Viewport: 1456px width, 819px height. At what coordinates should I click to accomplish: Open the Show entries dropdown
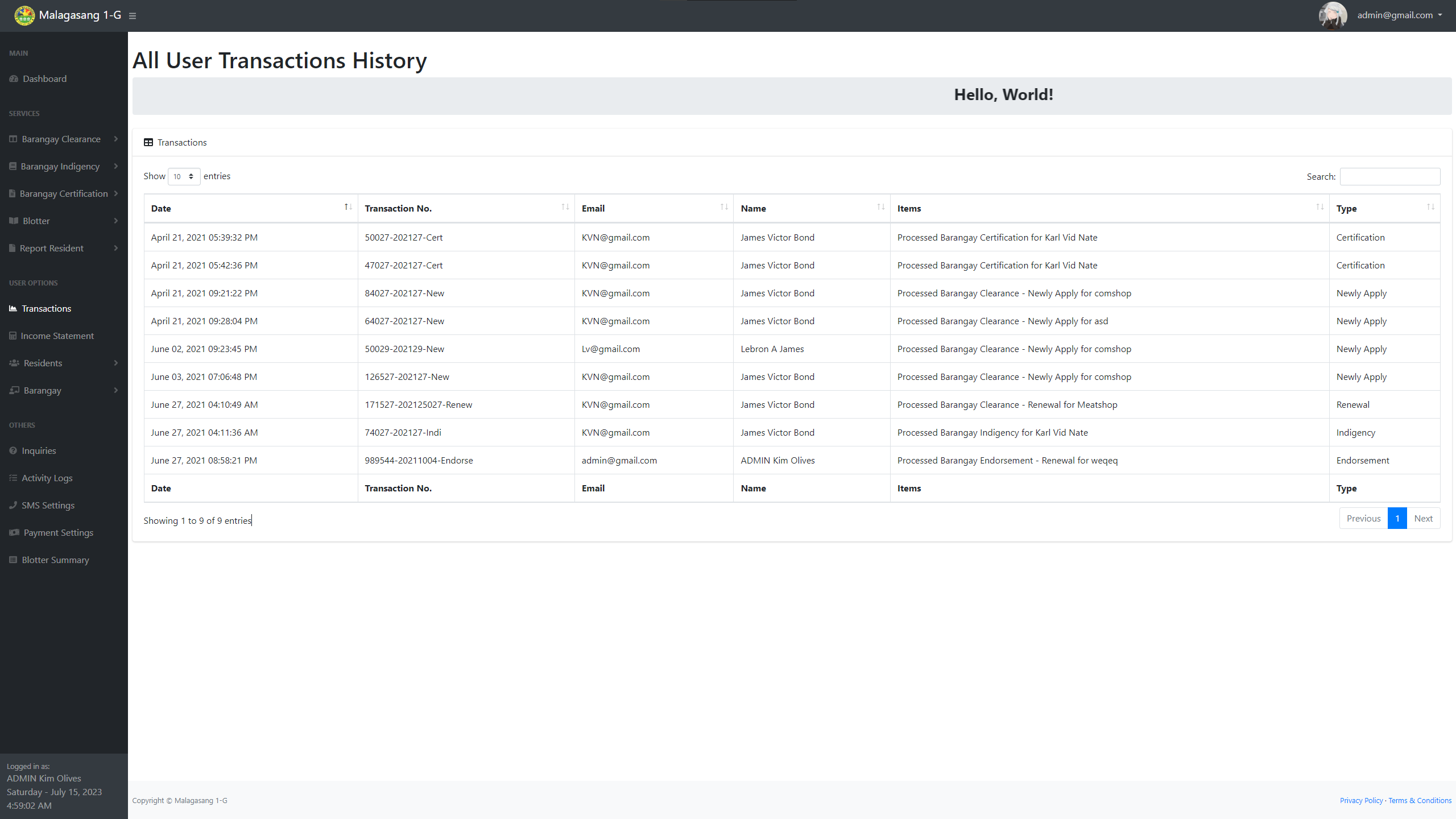(x=183, y=176)
